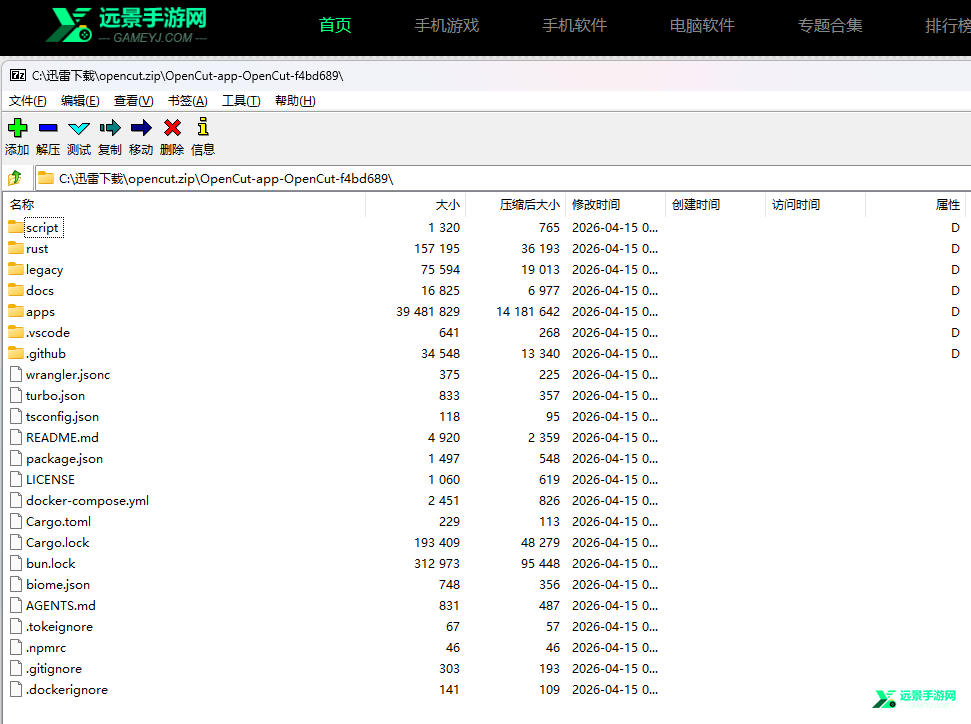Click size value 39 481 829 for apps
The height and width of the screenshot is (724, 971).
428,312
